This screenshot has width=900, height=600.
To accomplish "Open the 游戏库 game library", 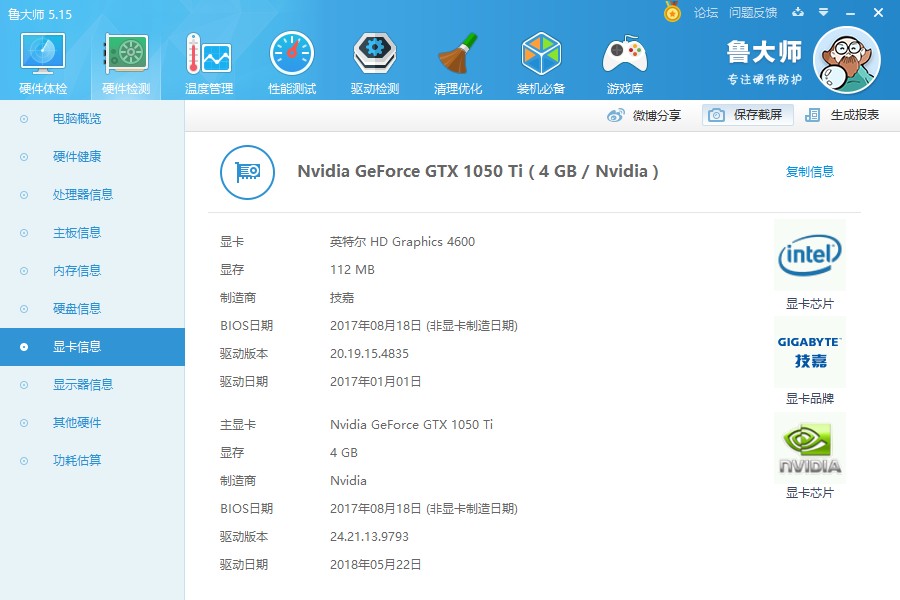I will pyautogui.click(x=623, y=60).
